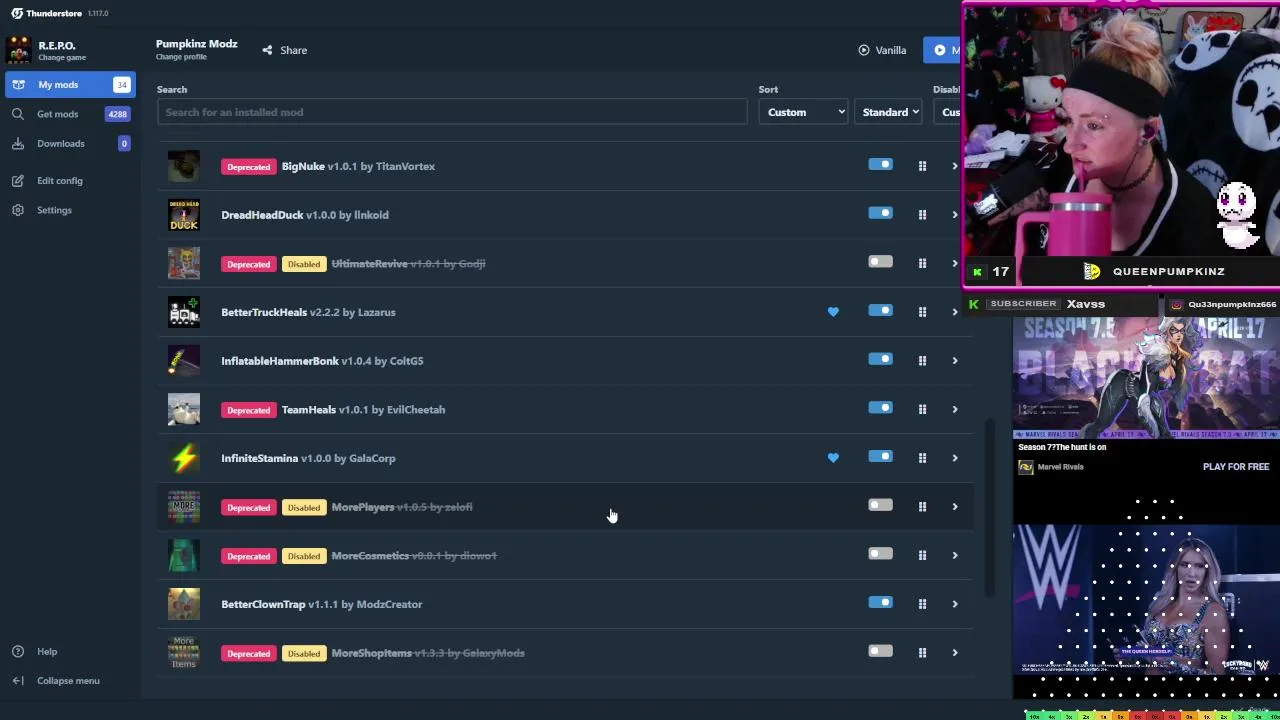Click the Settings gear icon

click(18, 210)
